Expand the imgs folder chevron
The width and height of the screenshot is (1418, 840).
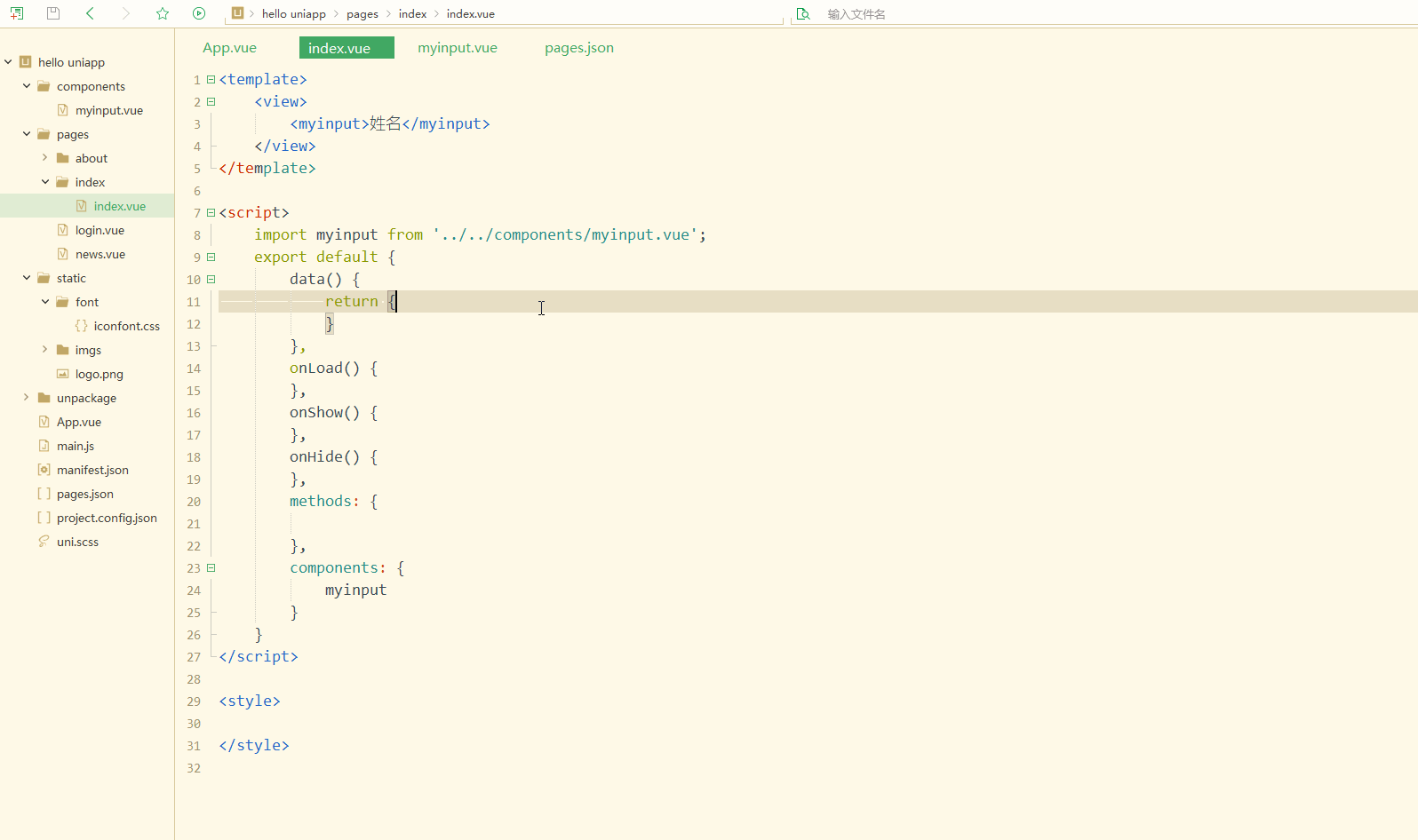click(44, 350)
